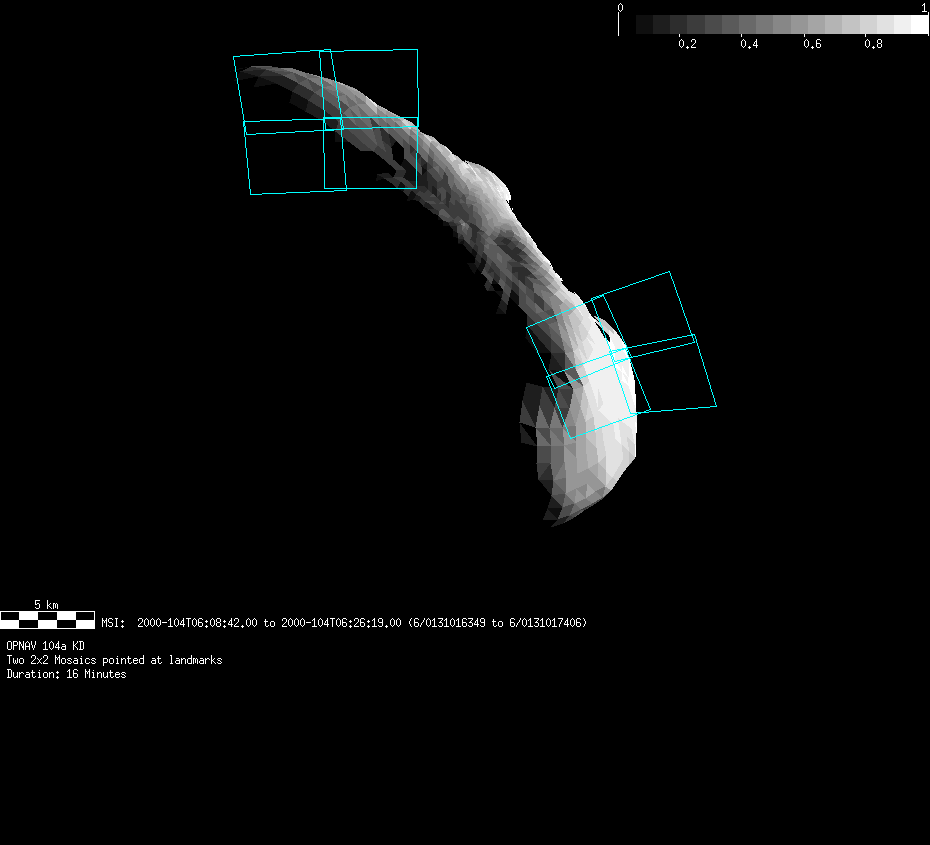Viewport: 930px width, 845px height.
Task: Click the "5 km" scale label
Action: click(x=46, y=605)
